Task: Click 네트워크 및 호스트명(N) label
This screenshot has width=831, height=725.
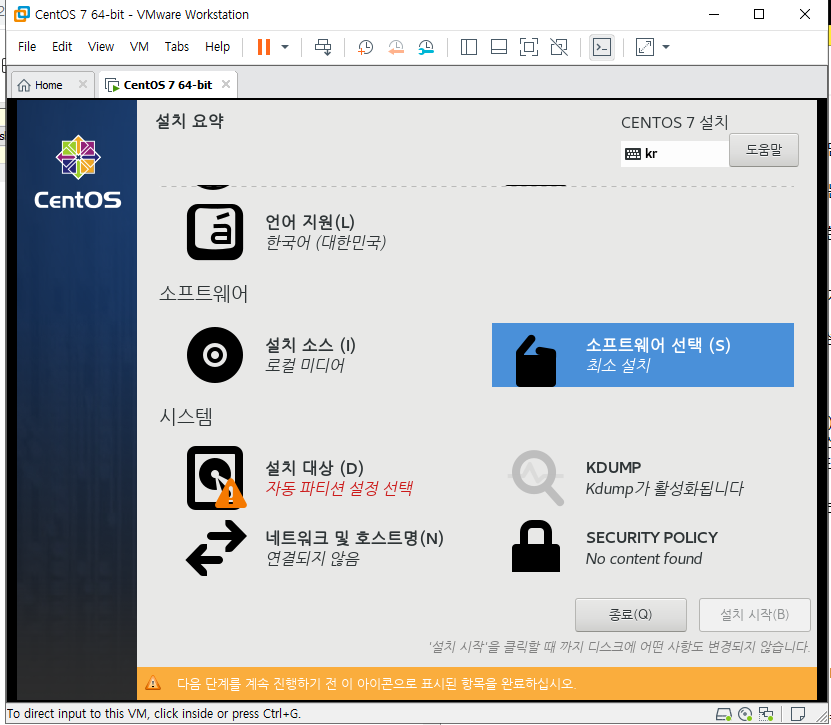Action: coord(354,538)
